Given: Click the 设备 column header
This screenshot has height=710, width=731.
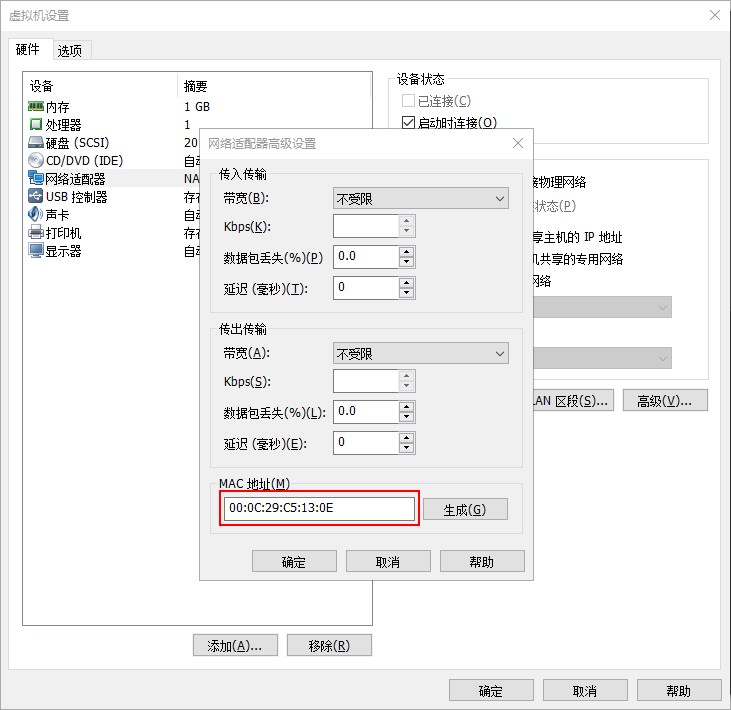Looking at the screenshot, I should pyautogui.click(x=100, y=86).
